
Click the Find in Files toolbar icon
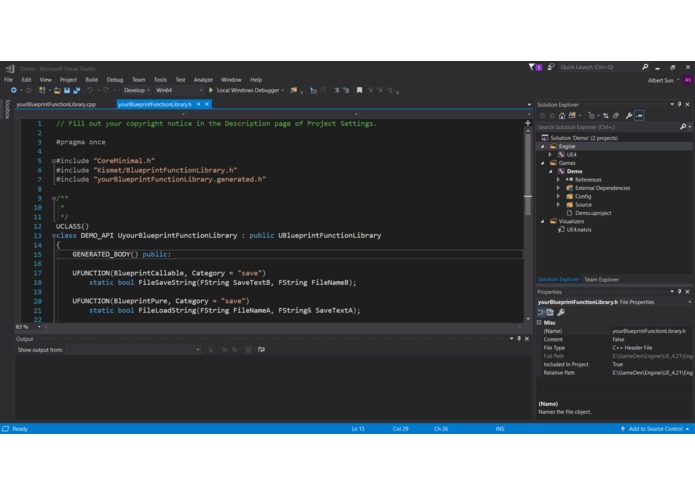[x=293, y=90]
